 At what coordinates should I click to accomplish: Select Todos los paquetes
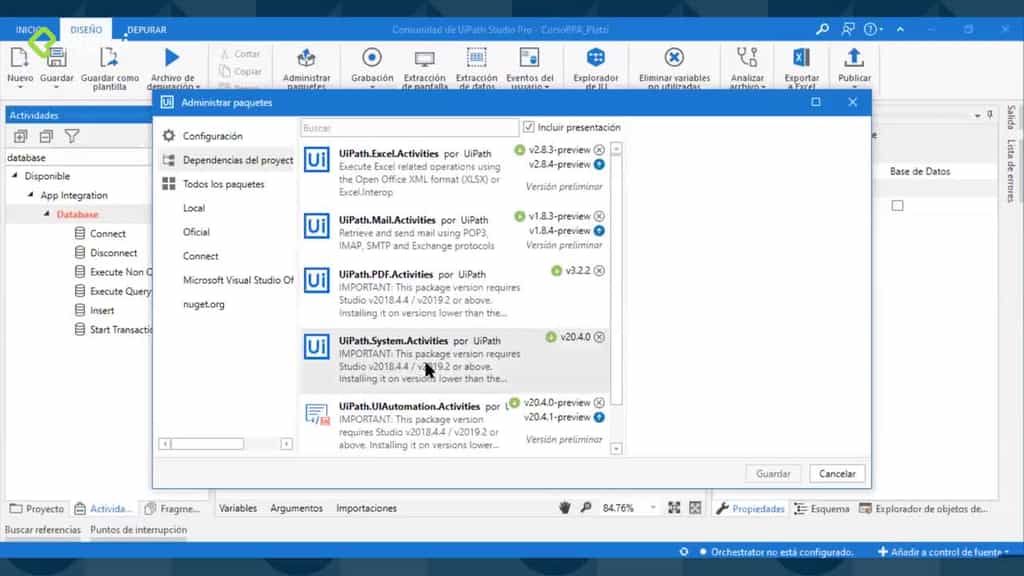[223, 184]
